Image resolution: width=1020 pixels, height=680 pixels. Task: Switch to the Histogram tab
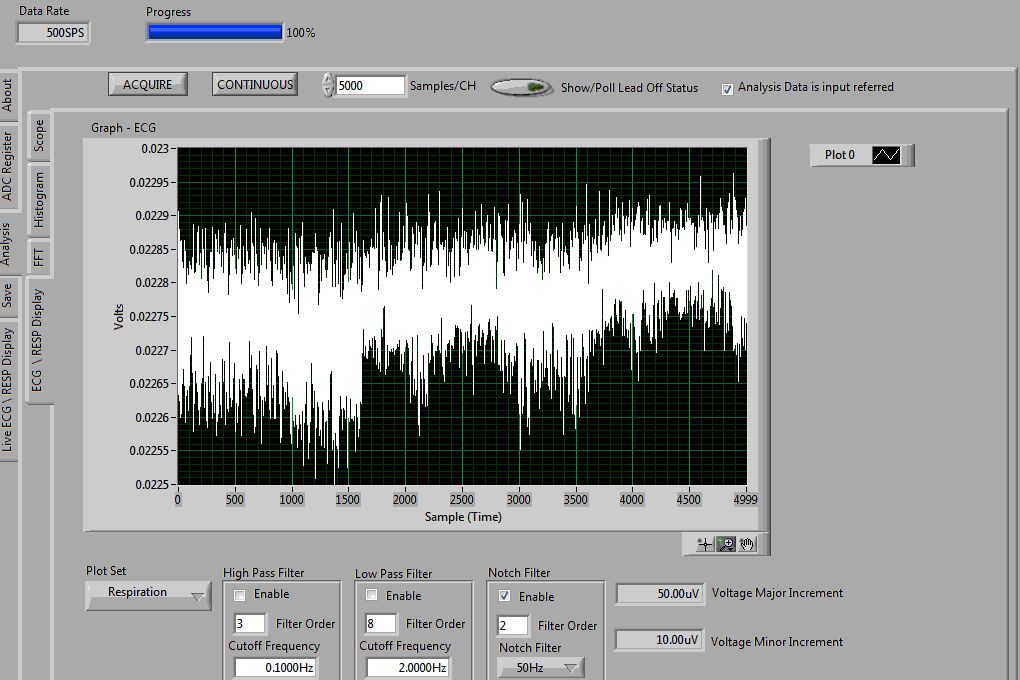click(39, 198)
